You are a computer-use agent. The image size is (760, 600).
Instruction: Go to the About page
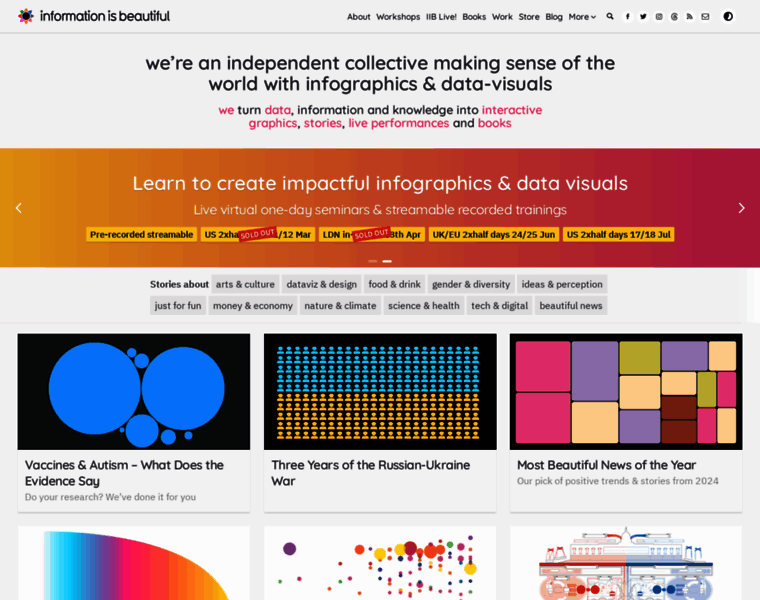click(358, 17)
